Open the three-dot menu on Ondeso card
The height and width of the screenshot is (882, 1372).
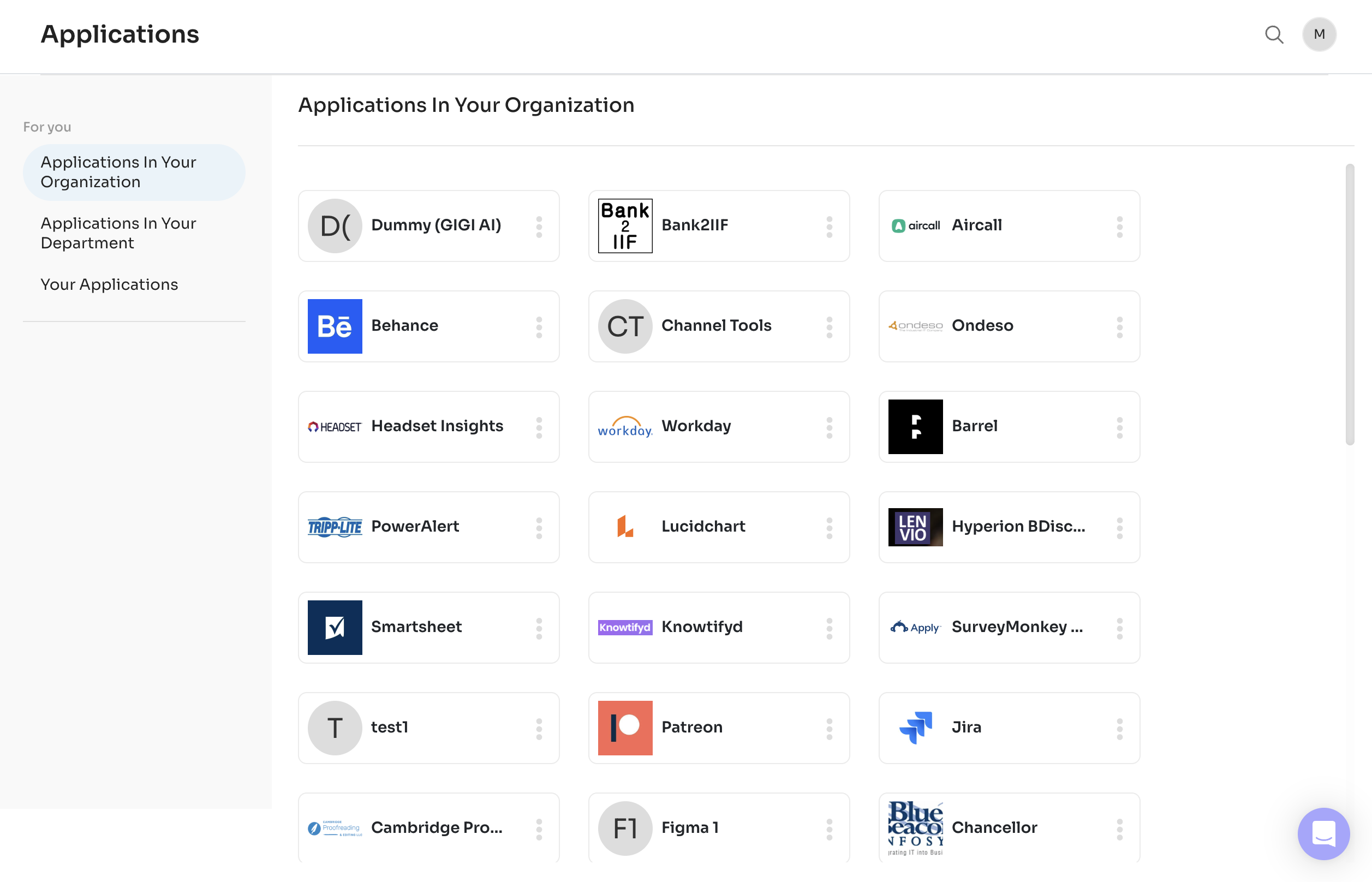[x=1119, y=327]
